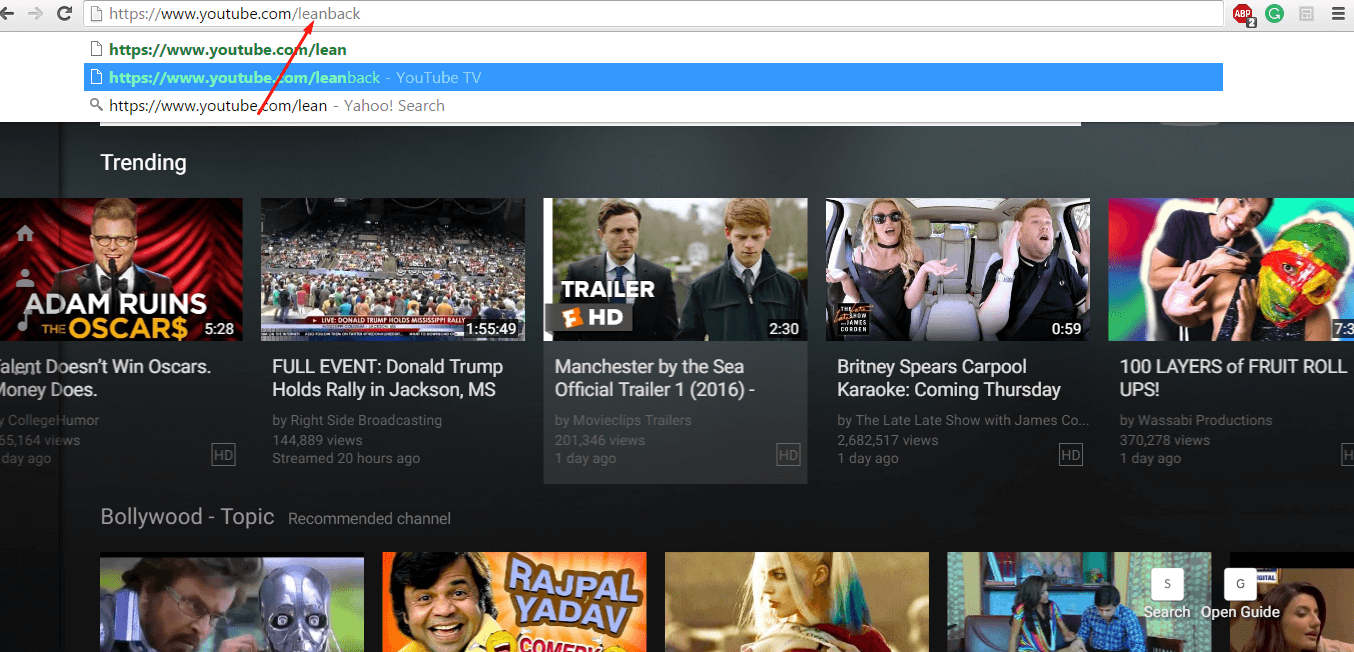The height and width of the screenshot is (652, 1354).
Task: Select the Yahoo! Search suggestion row
Action: tap(654, 105)
